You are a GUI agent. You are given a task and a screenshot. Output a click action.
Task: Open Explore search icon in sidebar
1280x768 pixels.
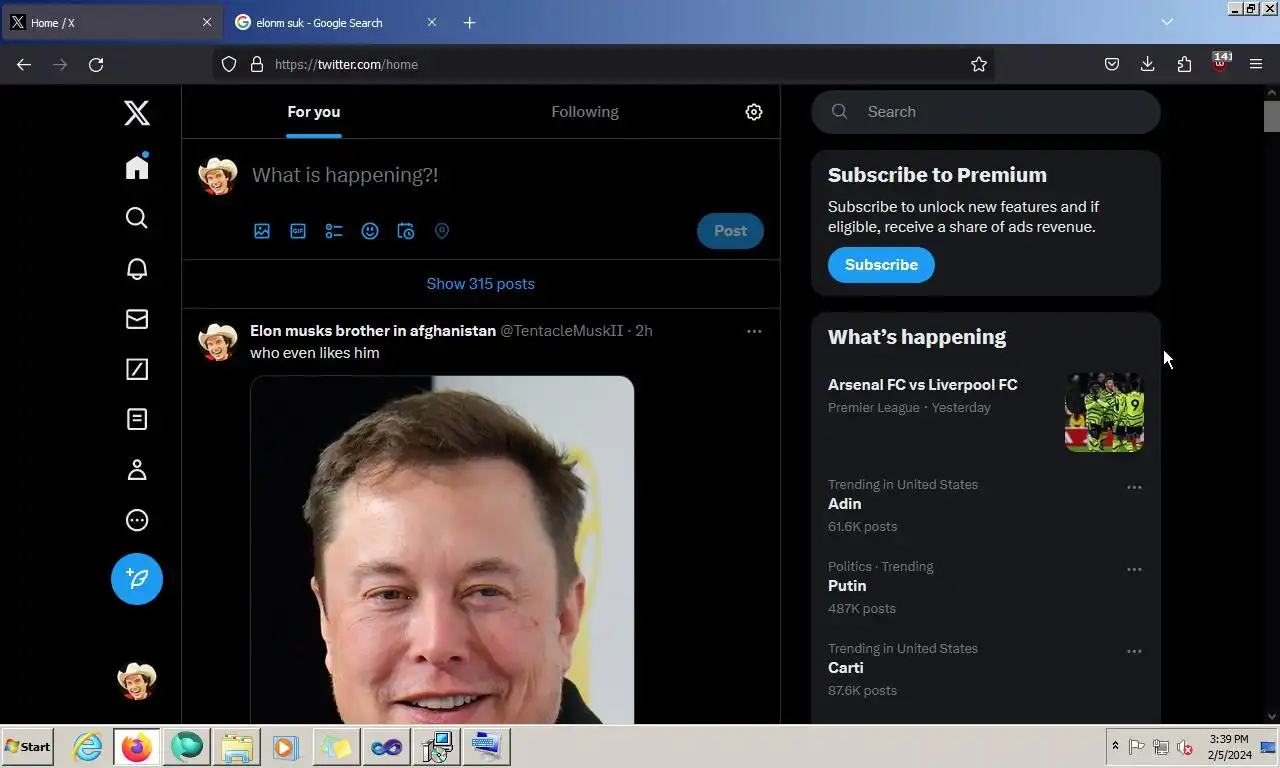click(137, 218)
